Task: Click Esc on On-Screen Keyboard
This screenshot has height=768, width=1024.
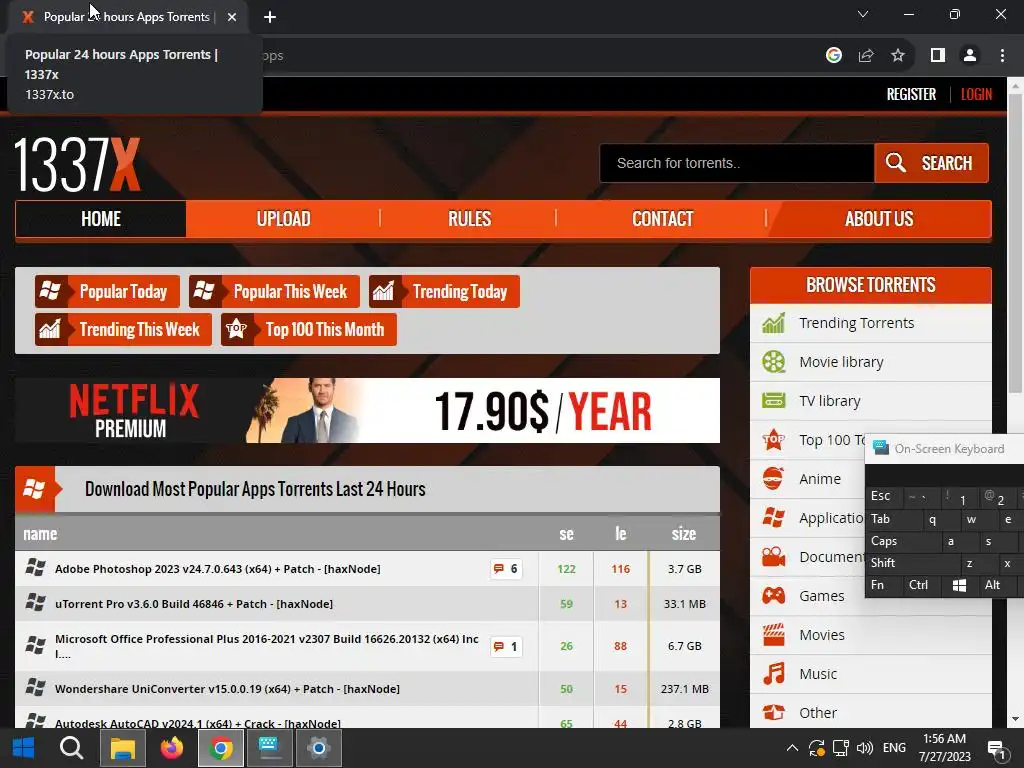Action: tap(884, 496)
